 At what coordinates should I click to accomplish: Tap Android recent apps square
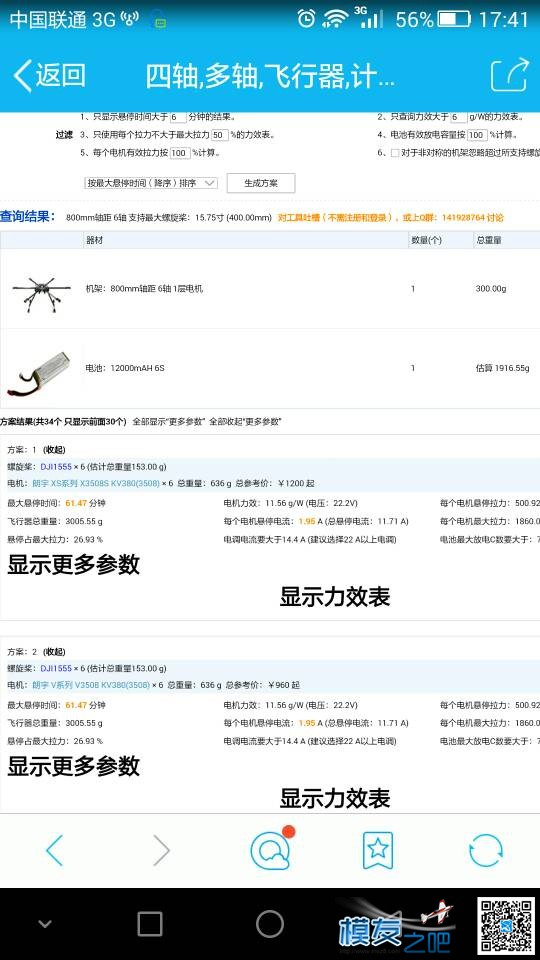pos(150,924)
